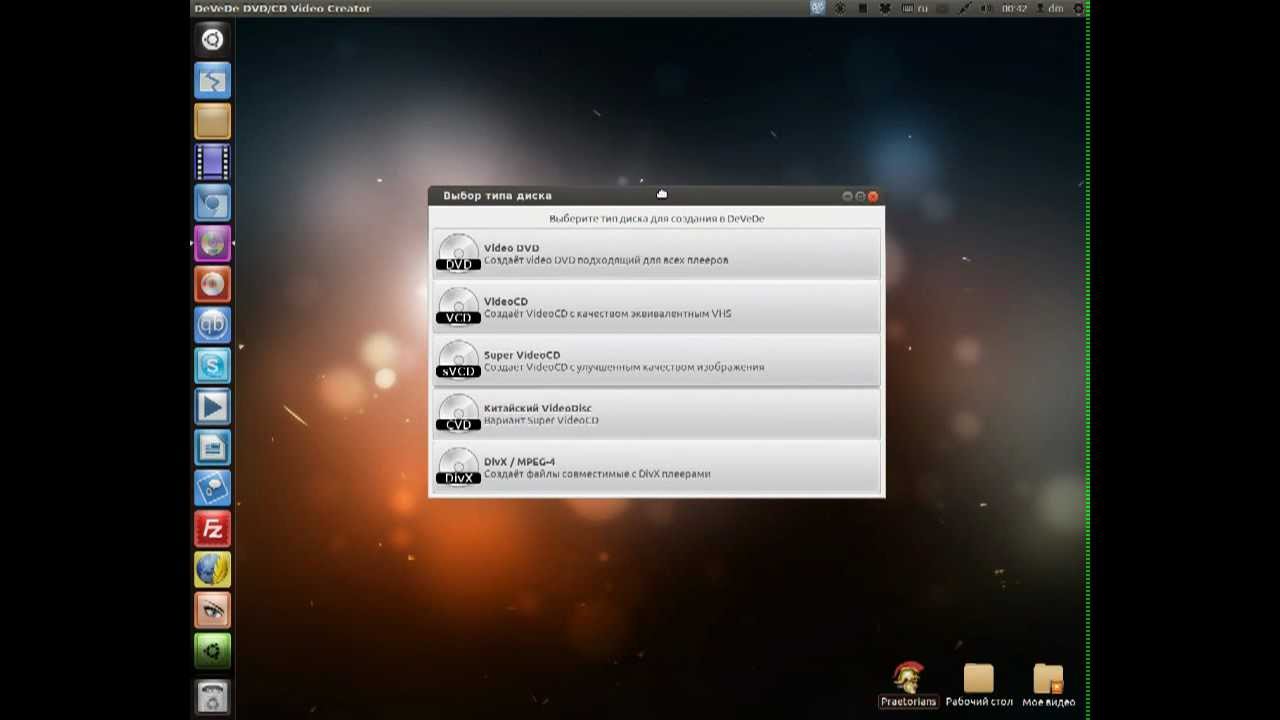1280x720 pixels.
Task: Open the blue highlighted indicator in top panel
Action: point(817,8)
